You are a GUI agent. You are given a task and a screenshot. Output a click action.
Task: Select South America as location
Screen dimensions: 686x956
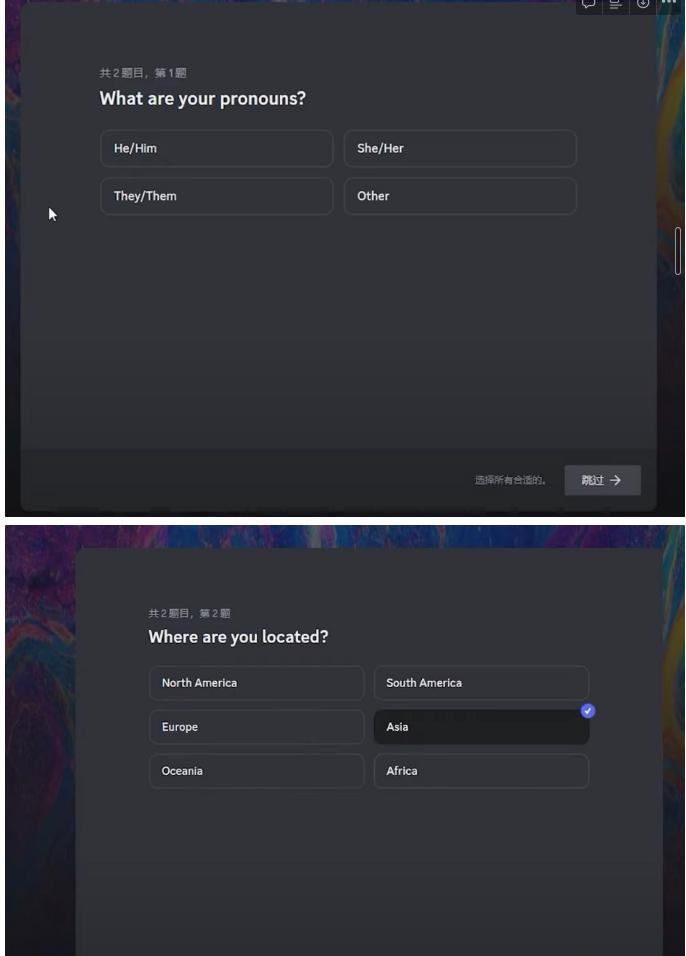[x=481, y=683]
